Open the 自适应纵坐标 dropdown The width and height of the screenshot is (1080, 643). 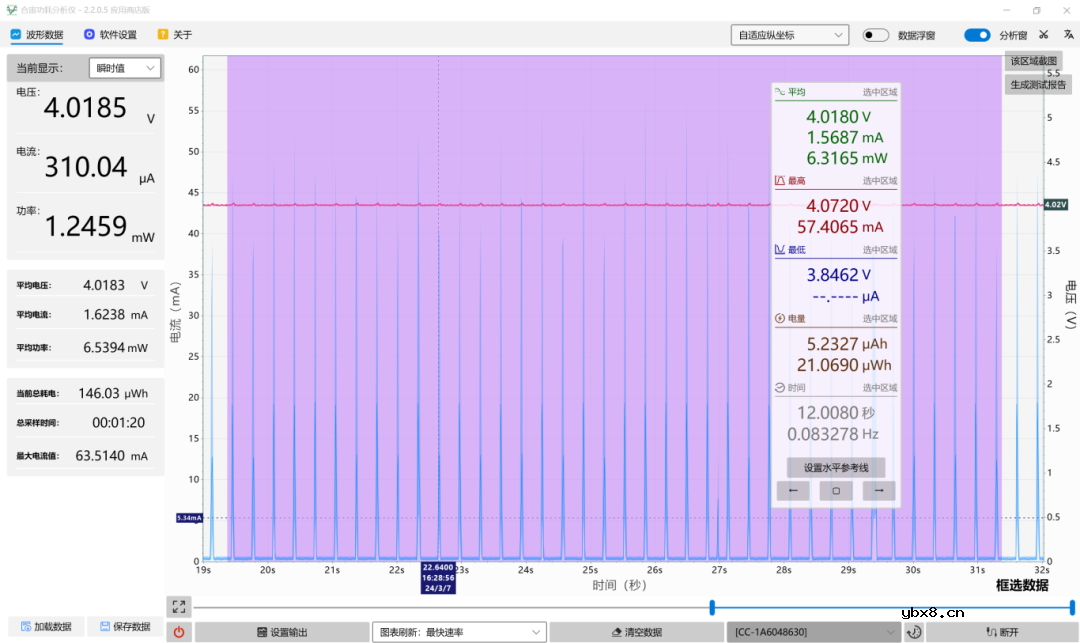click(x=789, y=35)
